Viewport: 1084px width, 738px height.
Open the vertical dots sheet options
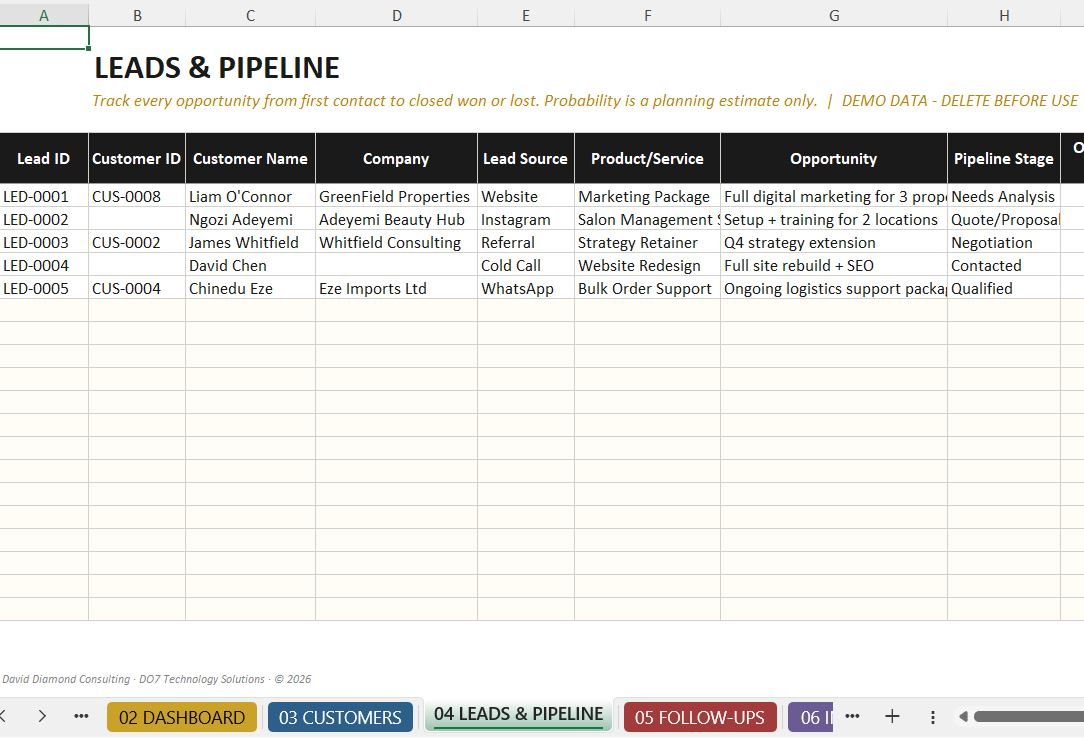click(933, 717)
